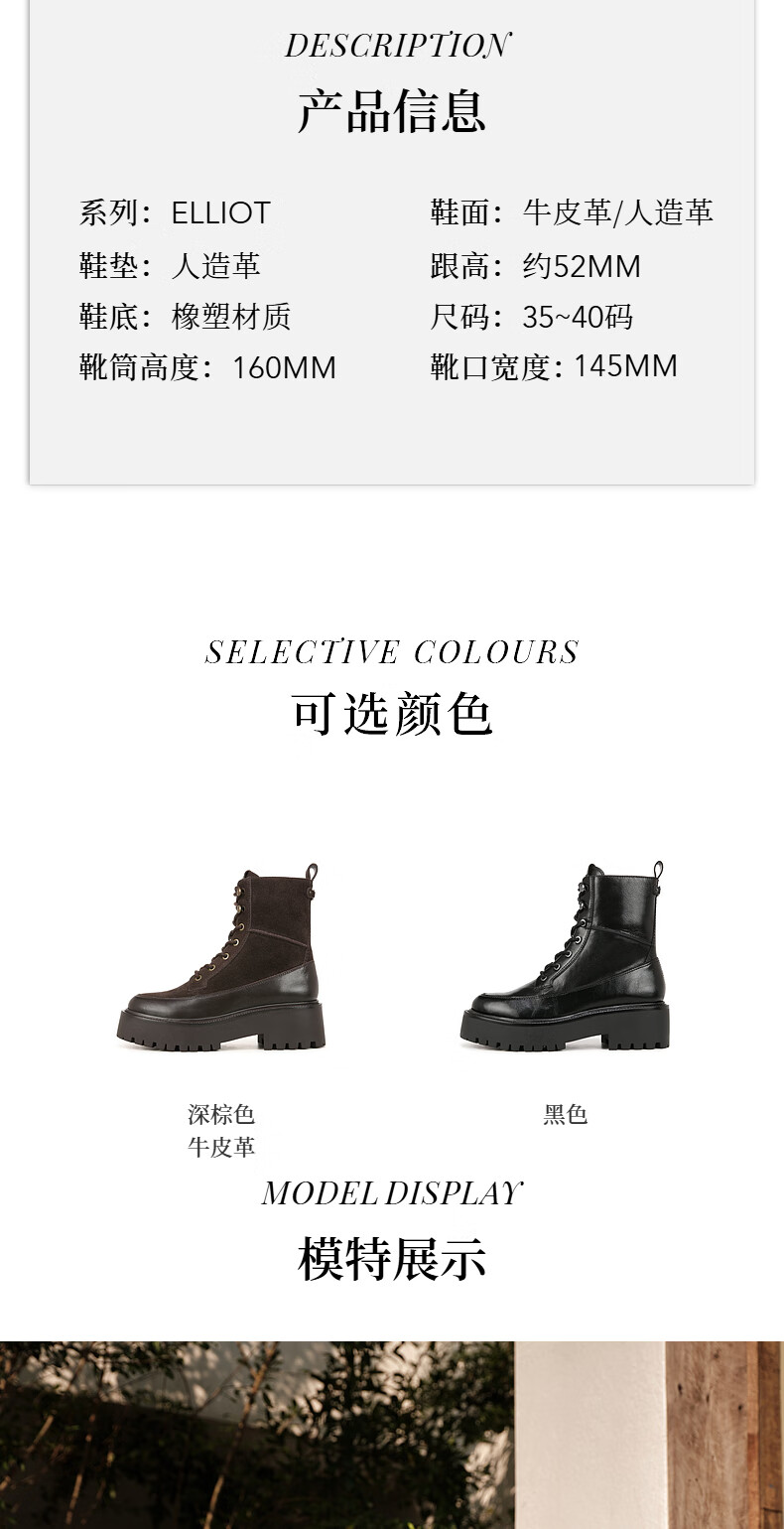The width and height of the screenshot is (784, 1529).
Task: Click the MODEL DISPLAY title
Action: [392, 1193]
